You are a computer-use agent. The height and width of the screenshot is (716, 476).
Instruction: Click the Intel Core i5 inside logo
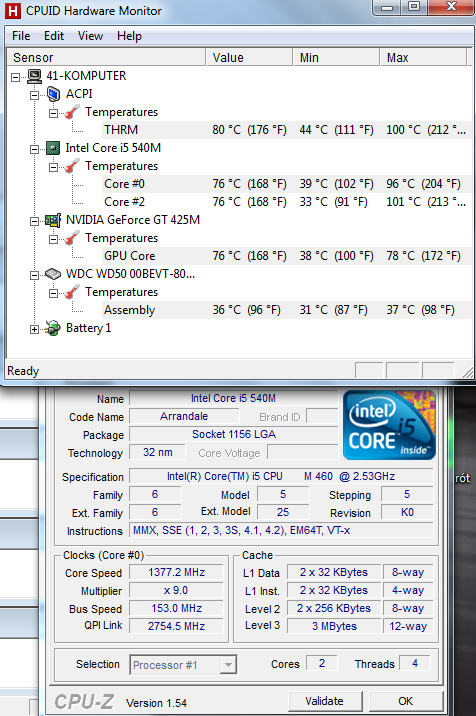click(x=389, y=425)
